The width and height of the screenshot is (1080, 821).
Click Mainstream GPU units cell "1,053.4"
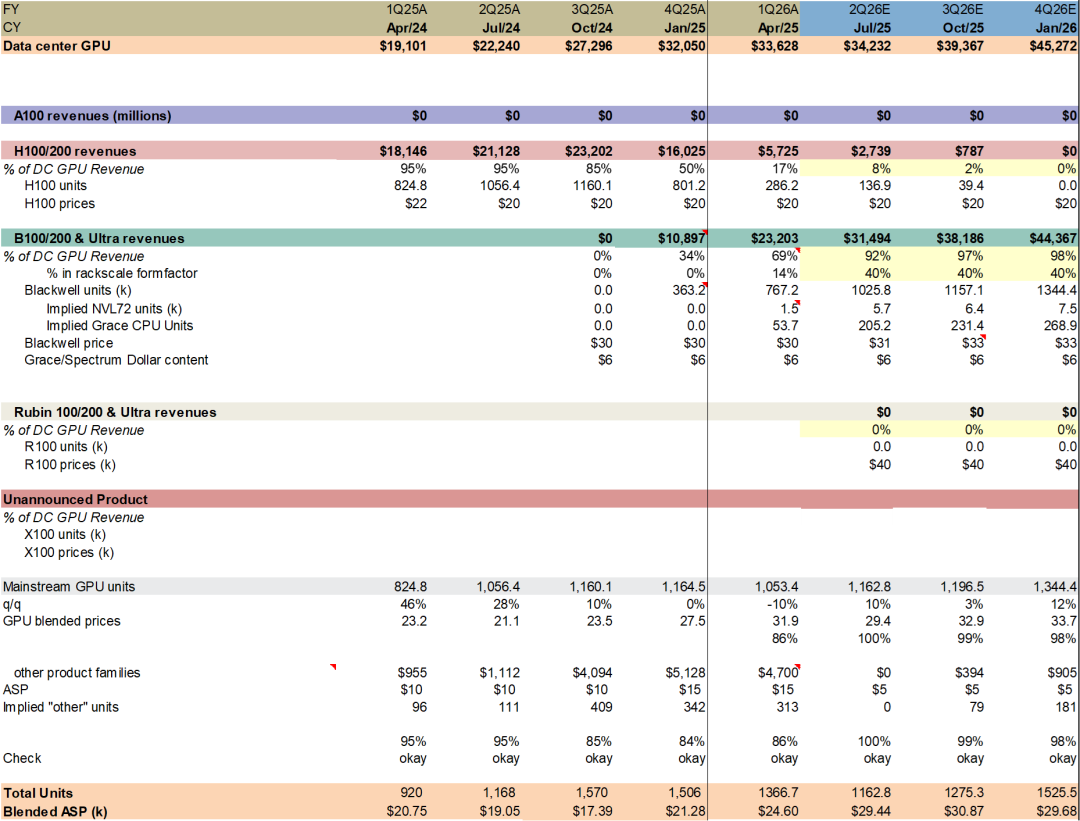pos(777,587)
